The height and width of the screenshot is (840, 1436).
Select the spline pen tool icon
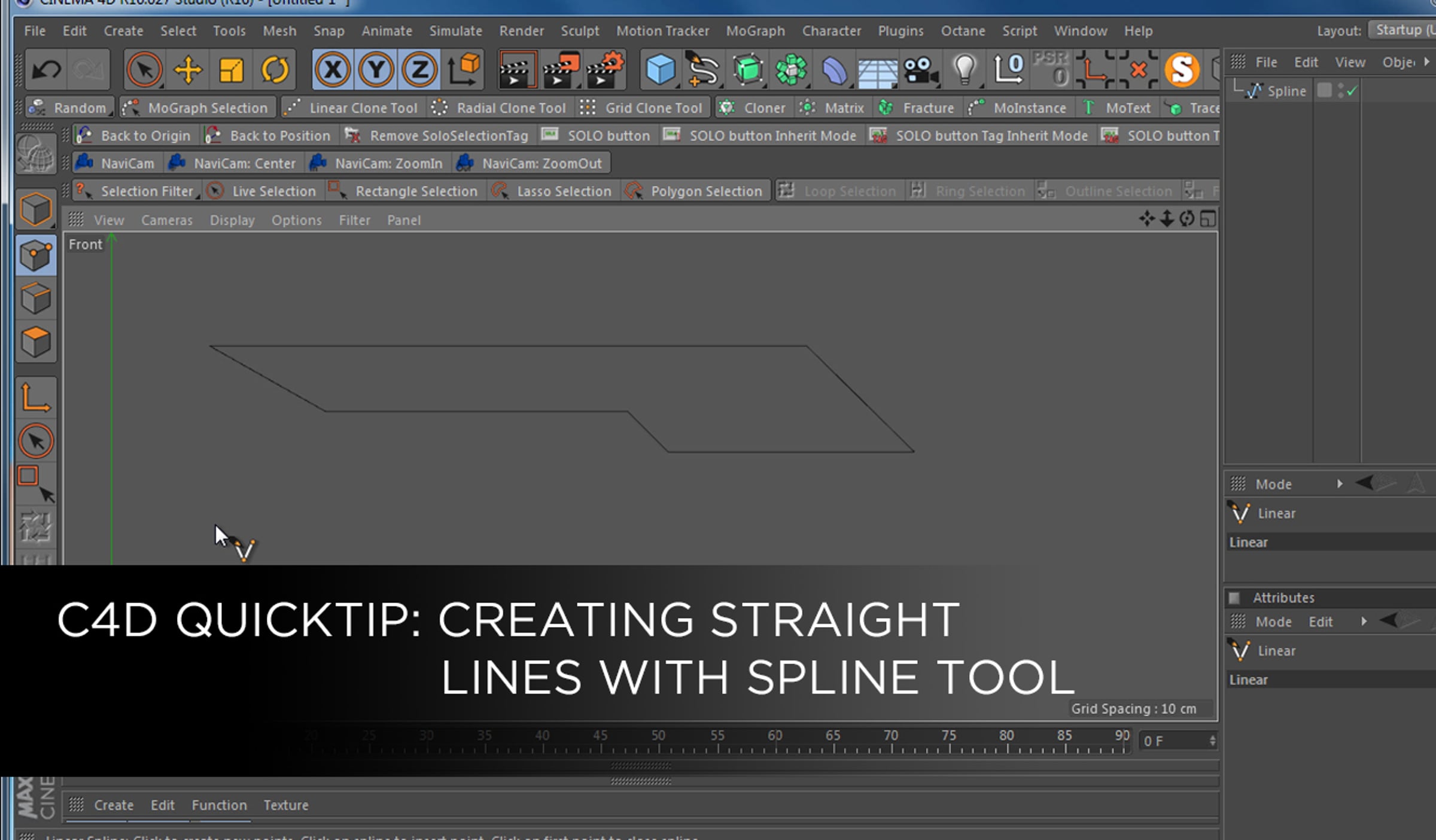[703, 70]
